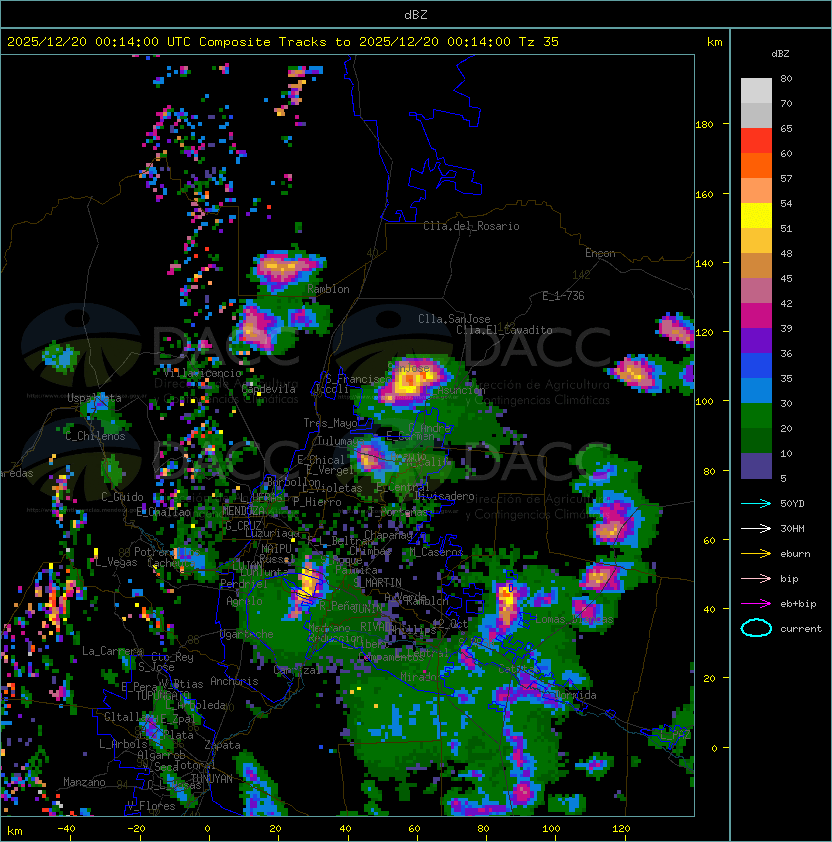
Task: Click the bright yellow swatch below 54
Action: (756, 216)
